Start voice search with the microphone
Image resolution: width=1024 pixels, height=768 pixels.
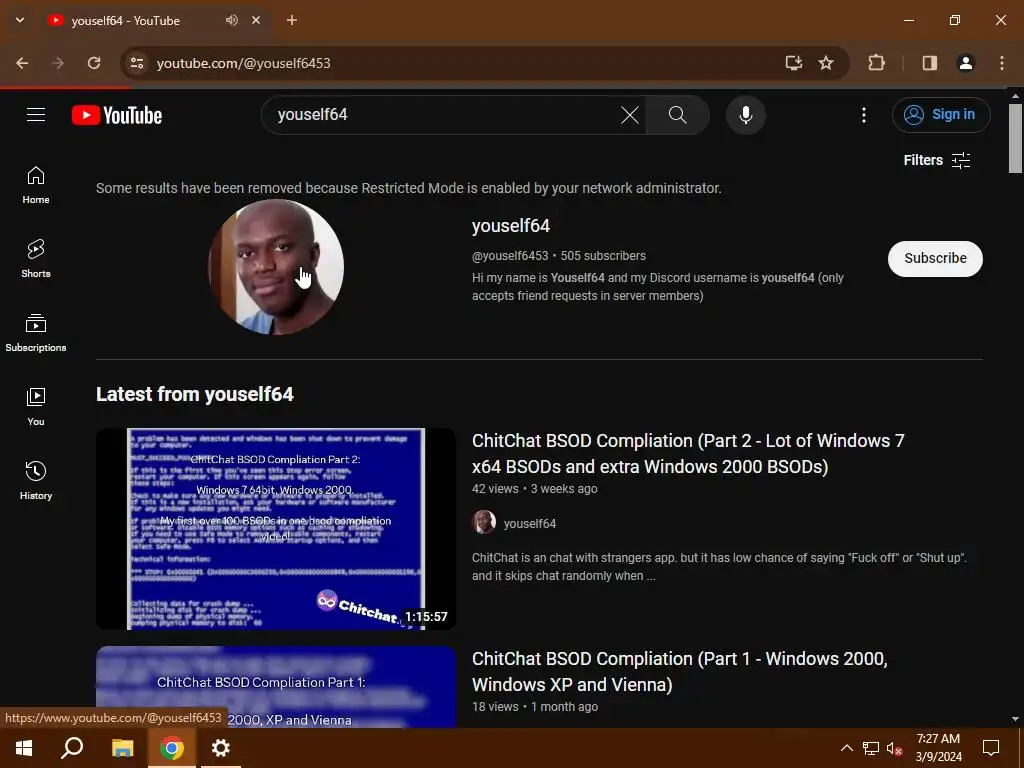tap(746, 115)
